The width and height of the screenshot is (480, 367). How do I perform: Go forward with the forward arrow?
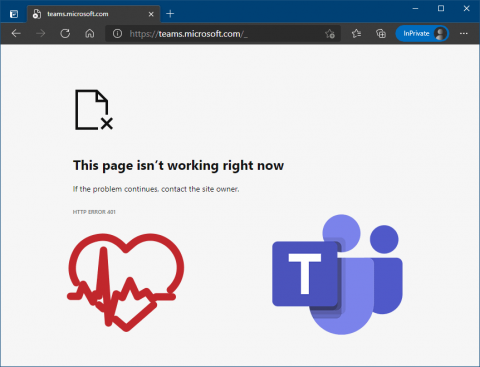click(x=41, y=33)
